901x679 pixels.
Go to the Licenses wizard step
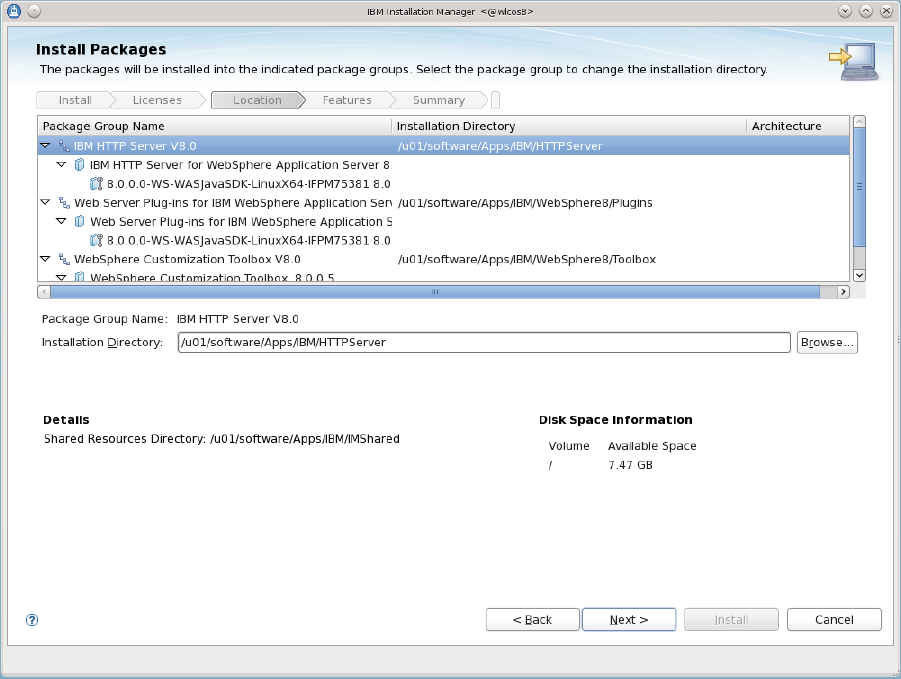(157, 100)
